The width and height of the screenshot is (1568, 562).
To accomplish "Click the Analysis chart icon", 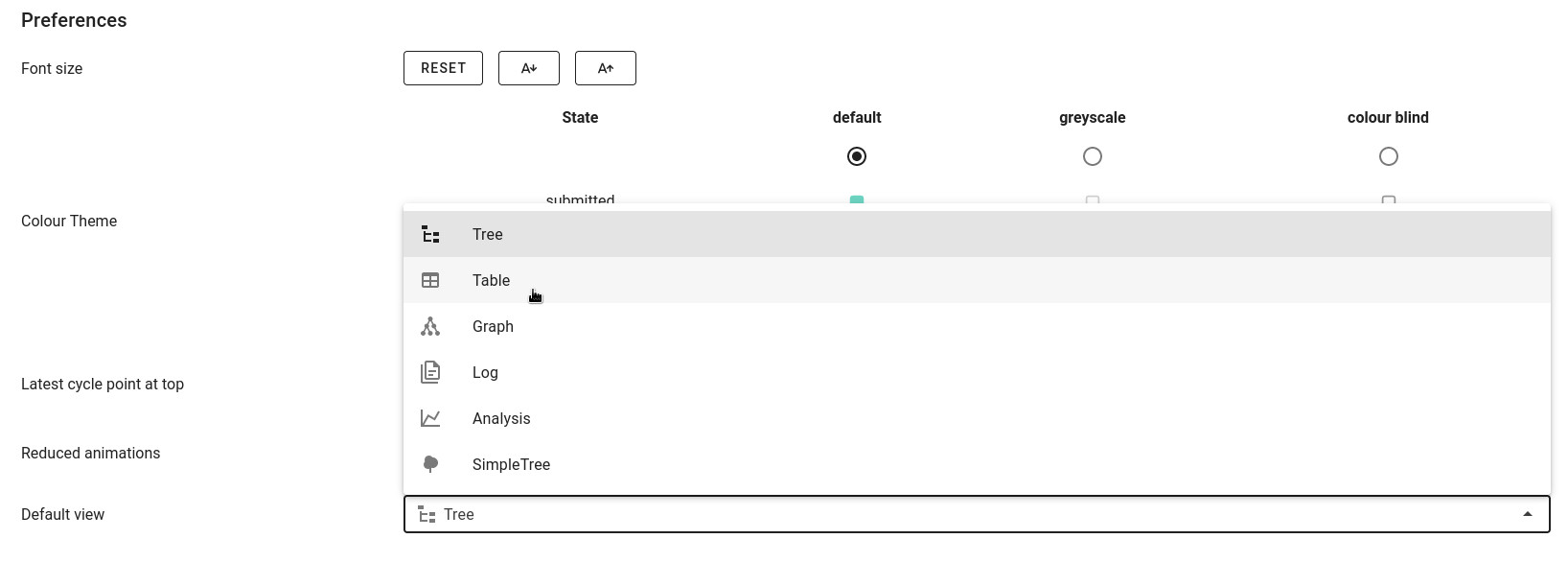I will [430, 418].
